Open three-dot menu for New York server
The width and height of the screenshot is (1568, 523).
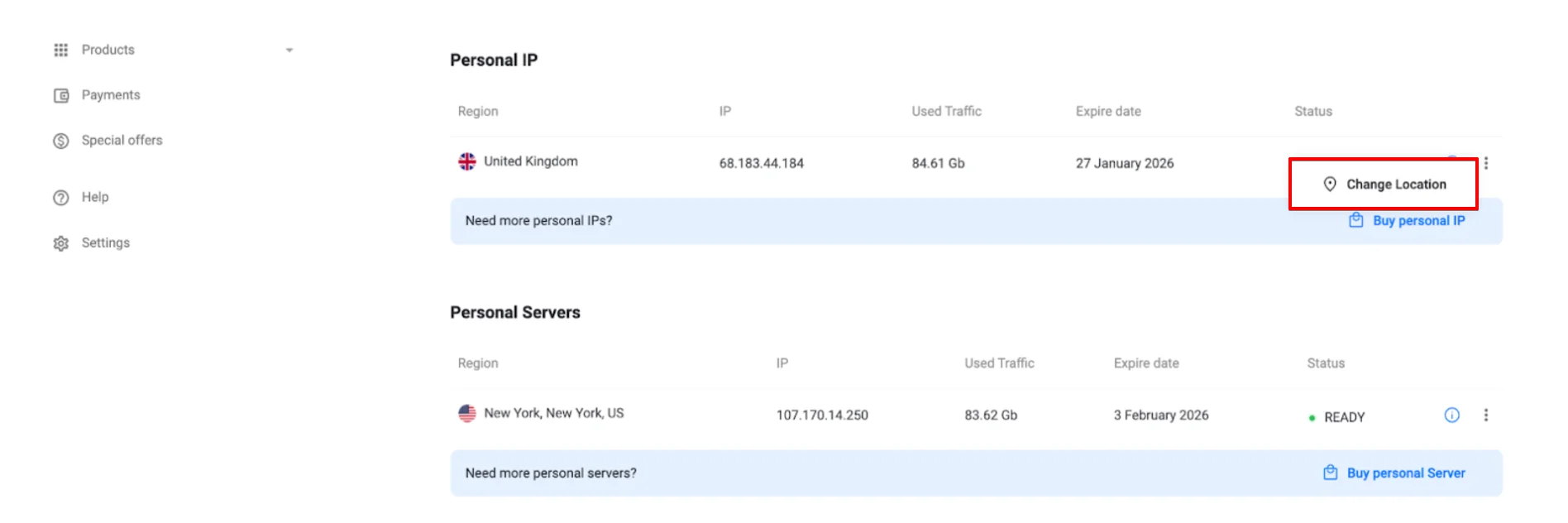(1485, 415)
